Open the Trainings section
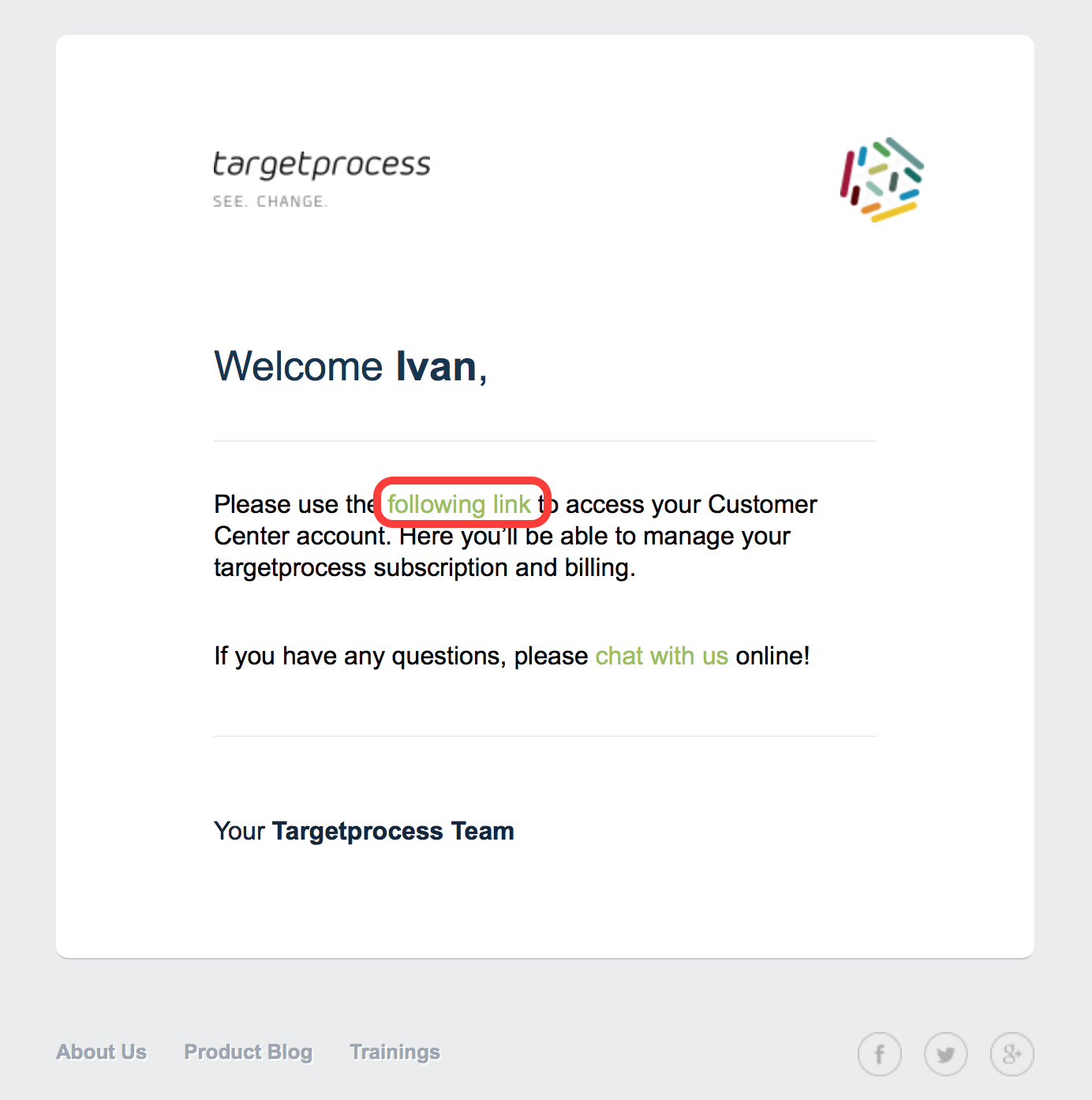 click(395, 1052)
